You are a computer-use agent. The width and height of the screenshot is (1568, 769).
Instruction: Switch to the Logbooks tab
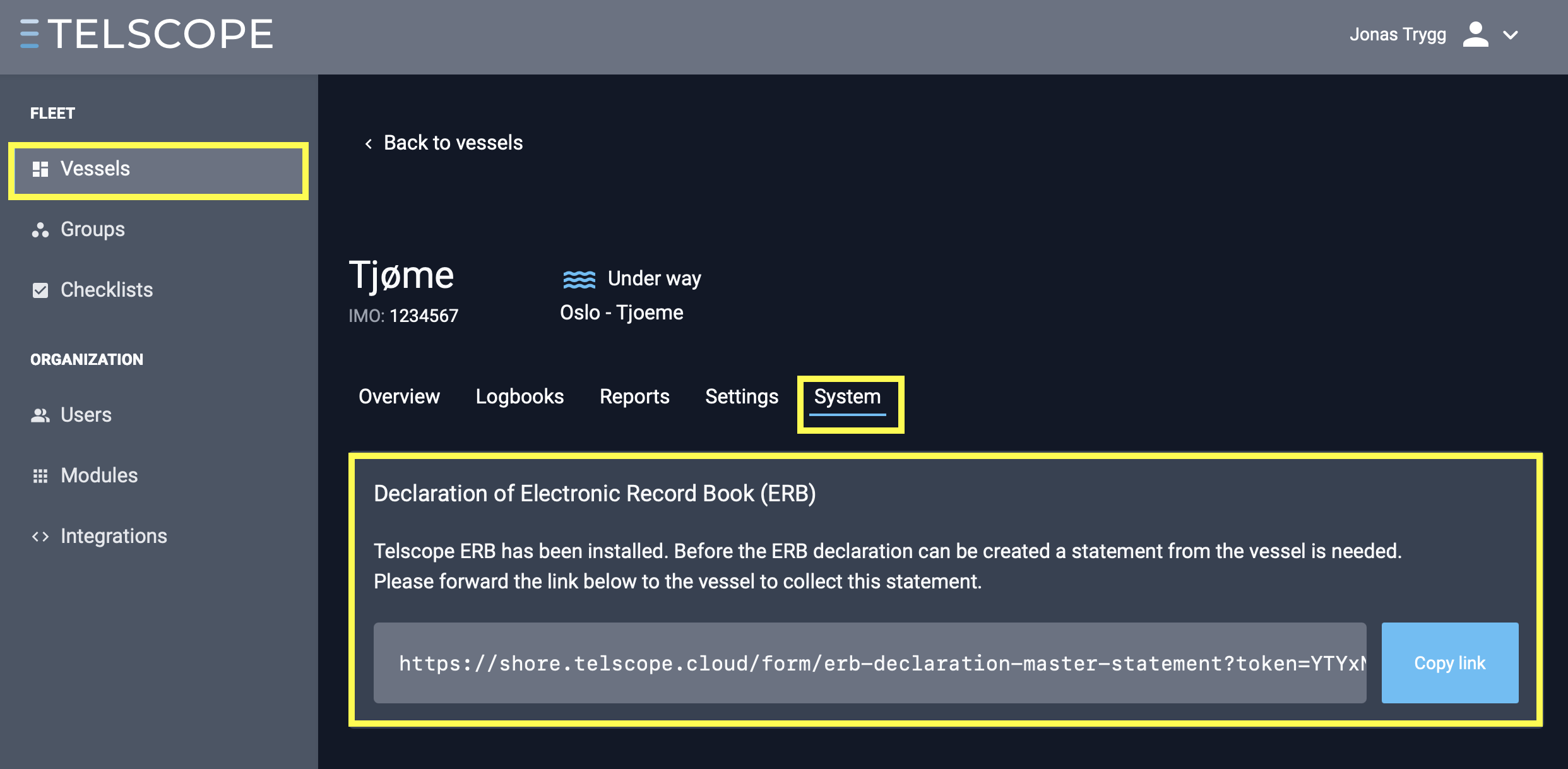(520, 396)
